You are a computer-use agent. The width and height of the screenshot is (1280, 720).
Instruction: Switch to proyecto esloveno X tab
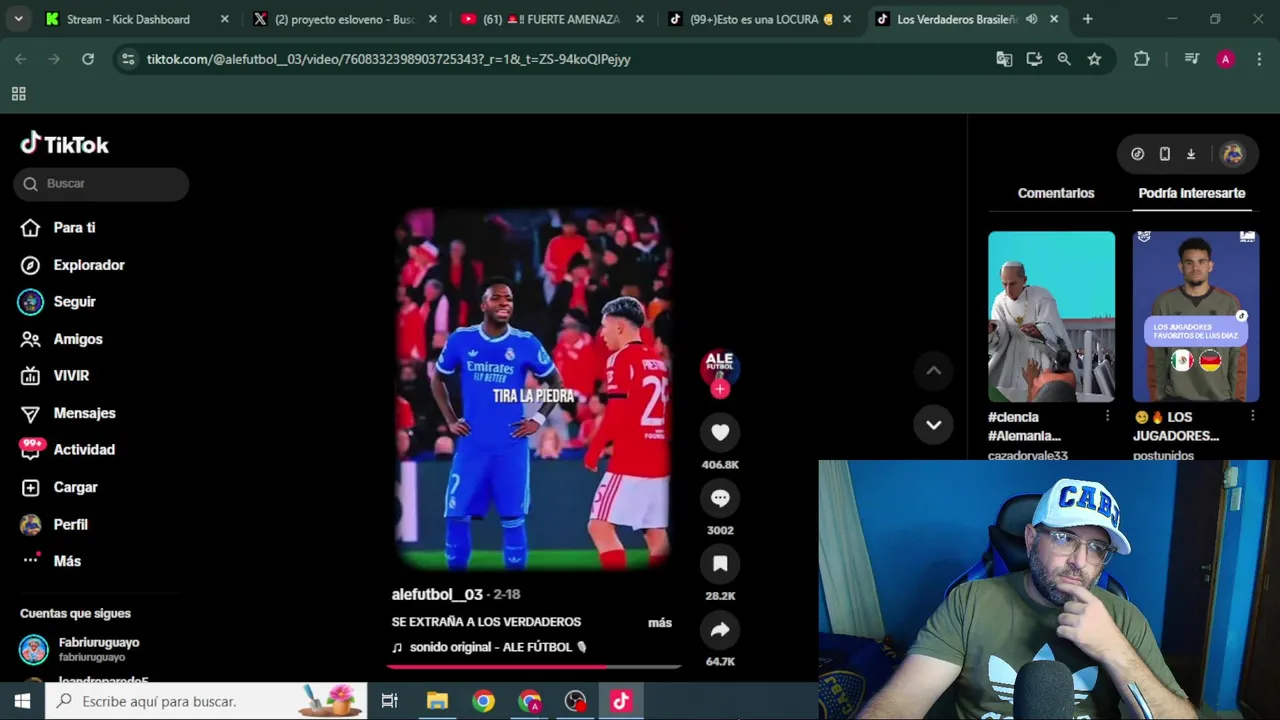click(x=347, y=19)
